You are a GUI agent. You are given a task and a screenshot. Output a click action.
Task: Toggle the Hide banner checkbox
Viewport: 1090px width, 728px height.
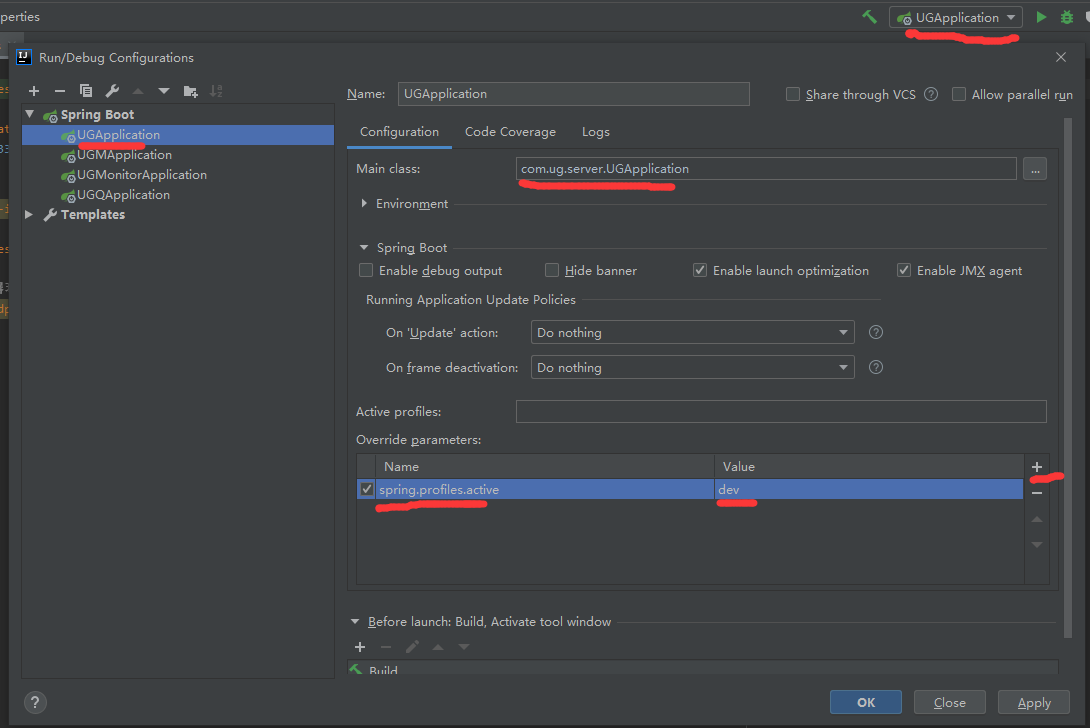(552, 270)
